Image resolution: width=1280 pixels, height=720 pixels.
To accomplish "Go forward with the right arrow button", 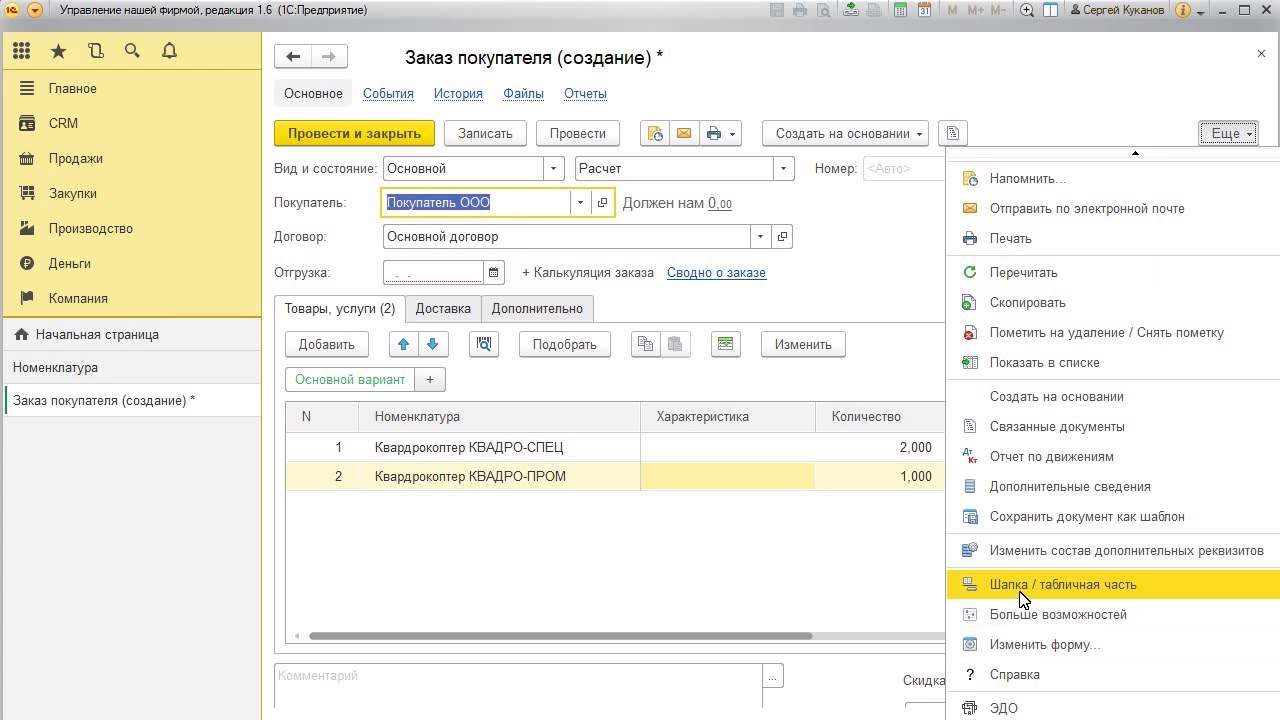I will coord(329,57).
